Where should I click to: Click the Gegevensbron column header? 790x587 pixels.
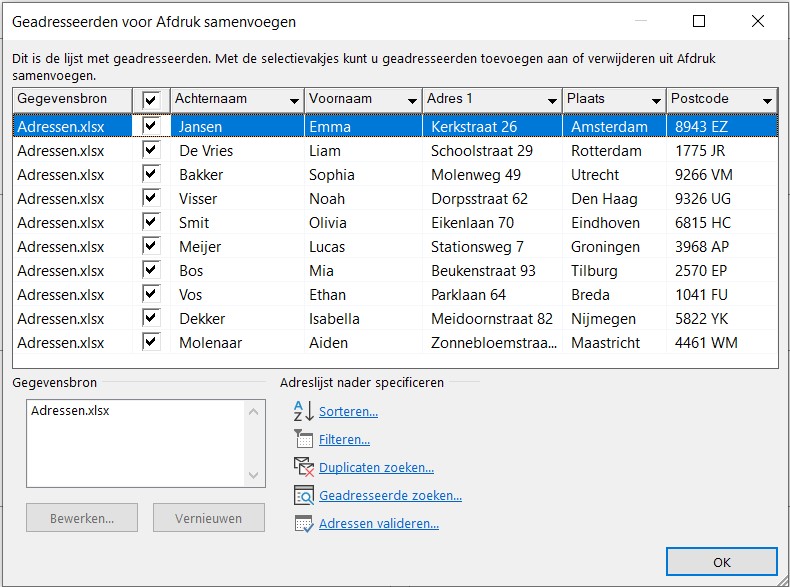(x=73, y=99)
